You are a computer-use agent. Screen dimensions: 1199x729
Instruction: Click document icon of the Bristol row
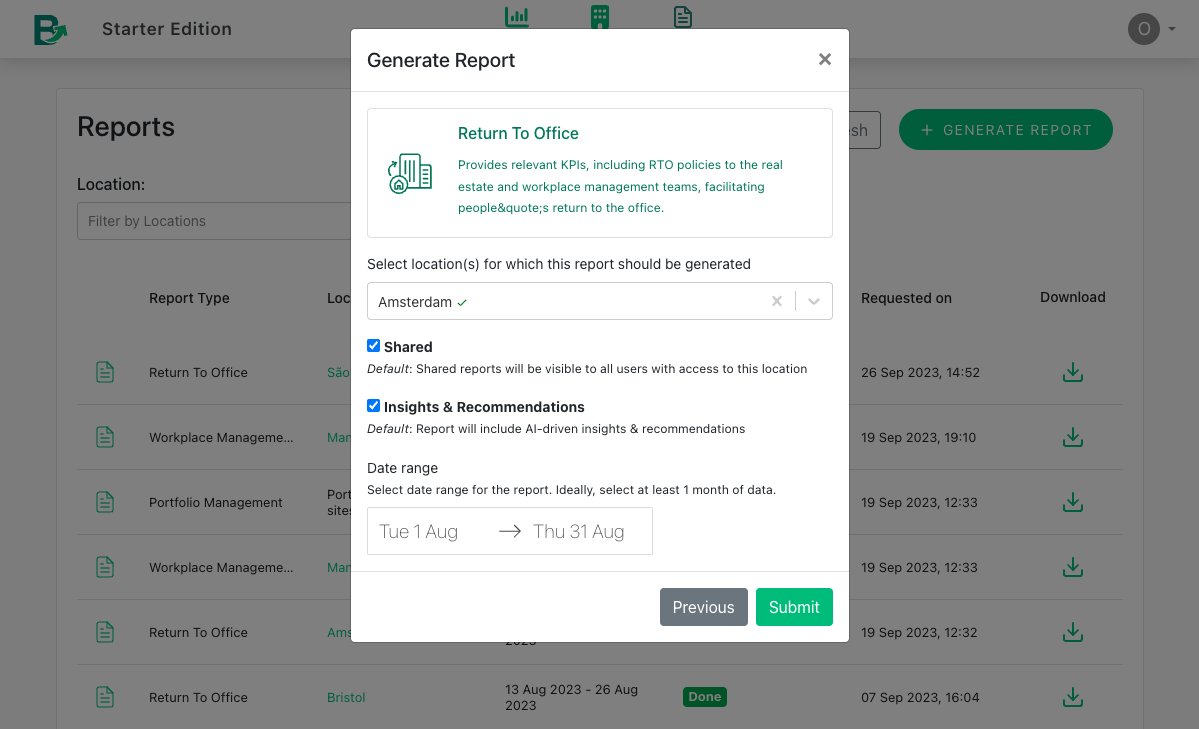tap(105, 698)
